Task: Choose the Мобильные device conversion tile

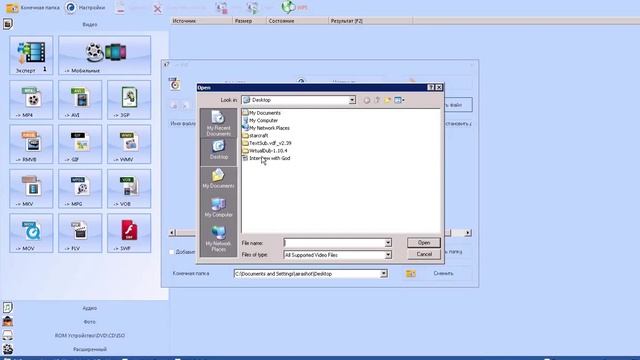Action: [x=104, y=55]
